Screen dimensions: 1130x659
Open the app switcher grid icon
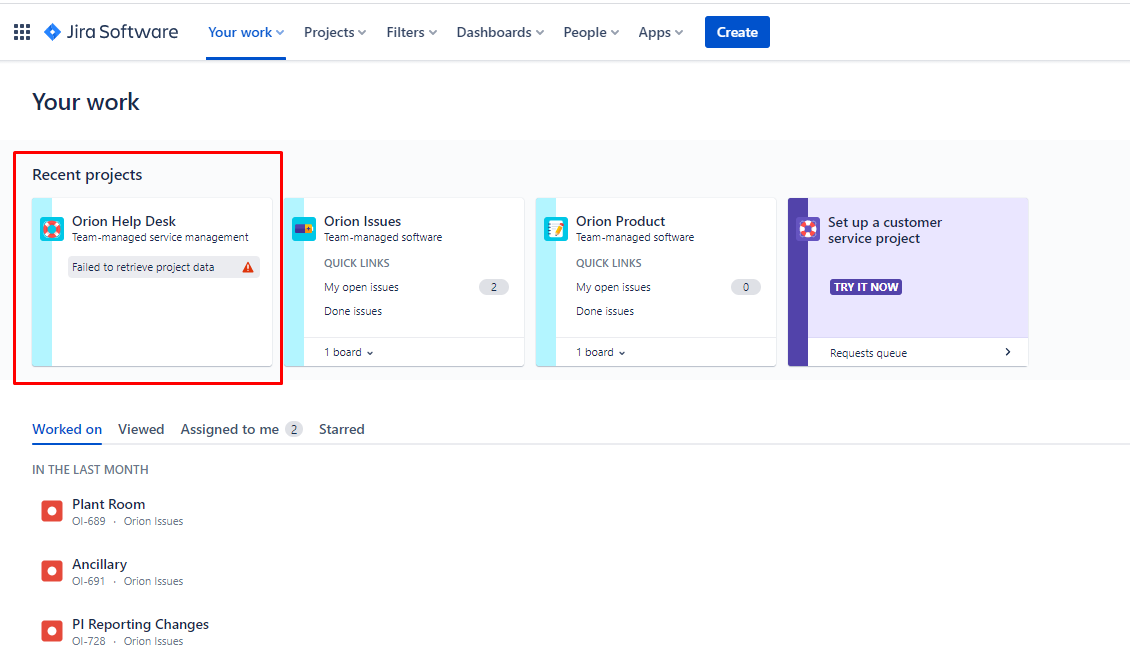click(x=22, y=32)
